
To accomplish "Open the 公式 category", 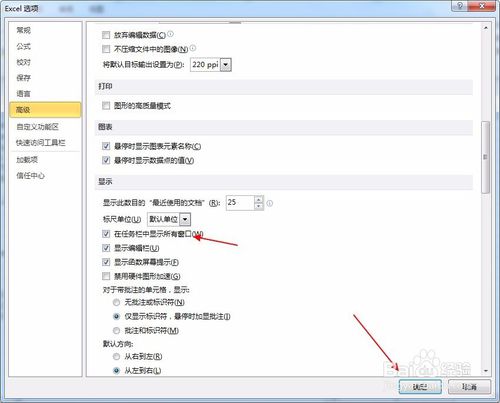I will click(24, 46).
